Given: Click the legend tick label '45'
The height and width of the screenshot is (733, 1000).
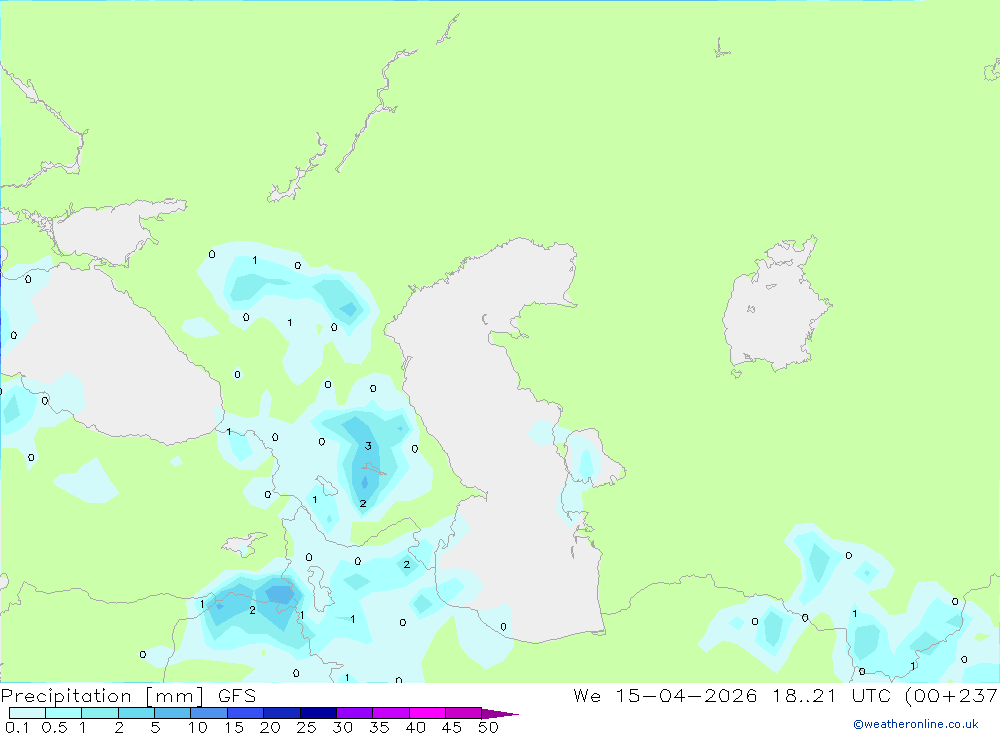Looking at the screenshot, I should pos(452,727).
